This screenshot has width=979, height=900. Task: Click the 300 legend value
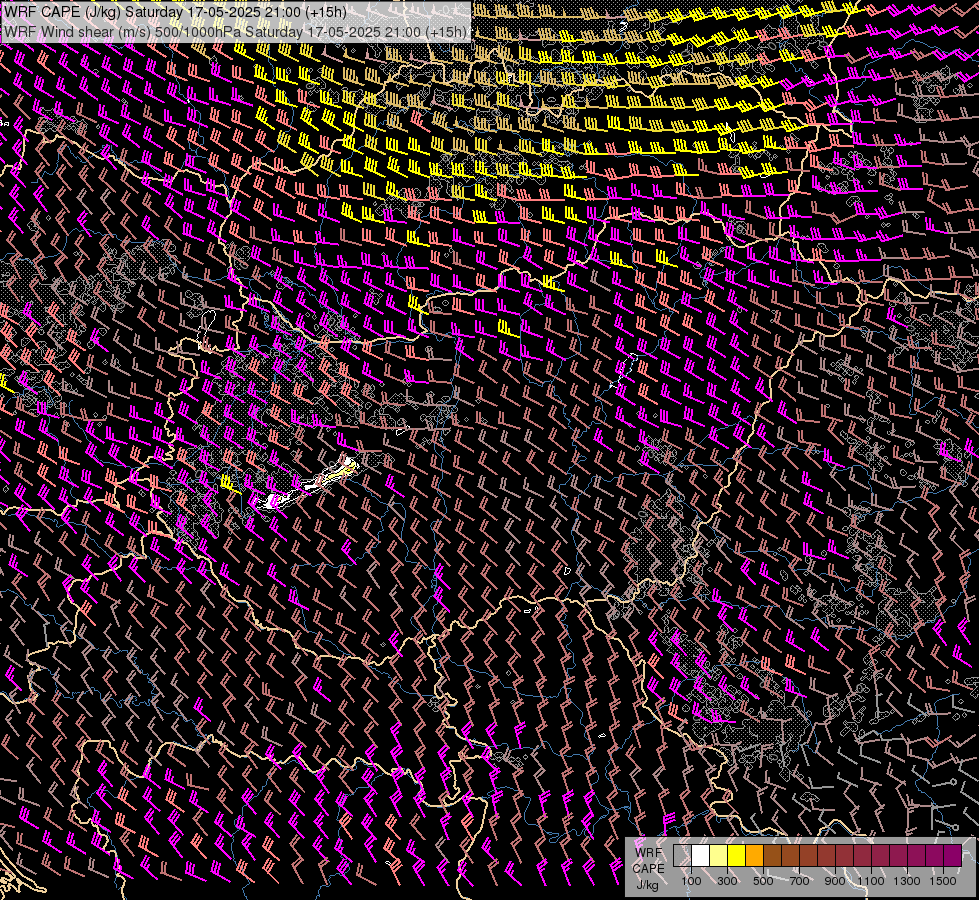(727, 881)
